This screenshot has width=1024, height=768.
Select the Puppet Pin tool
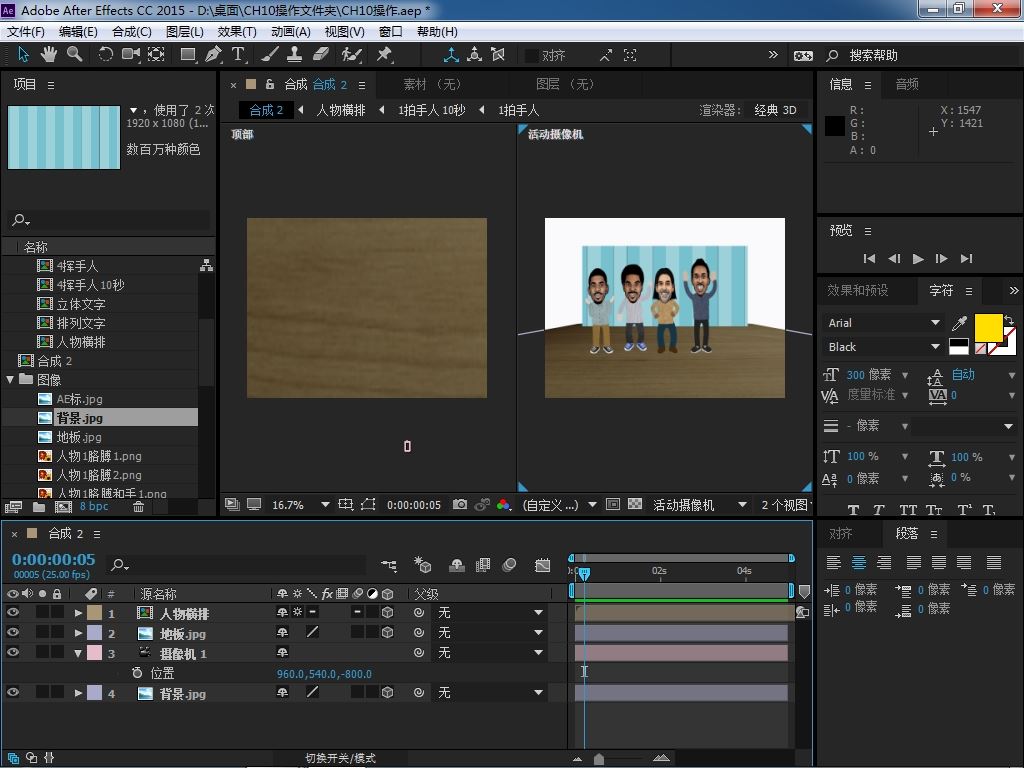click(384, 55)
